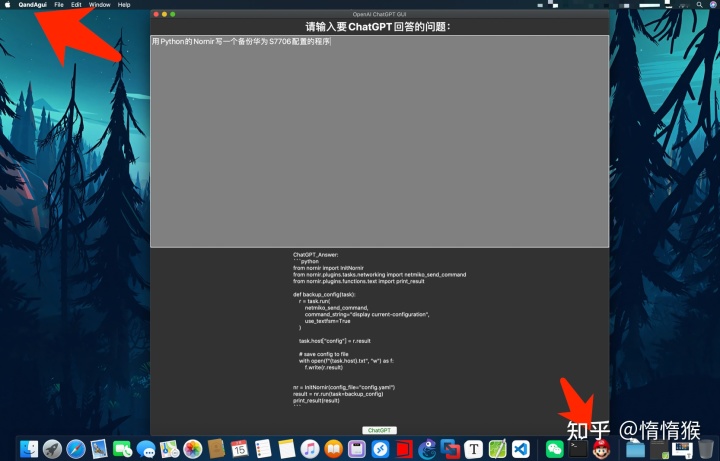The image size is (720, 461).
Task: Open Safari from the Dock
Action: tap(76, 449)
